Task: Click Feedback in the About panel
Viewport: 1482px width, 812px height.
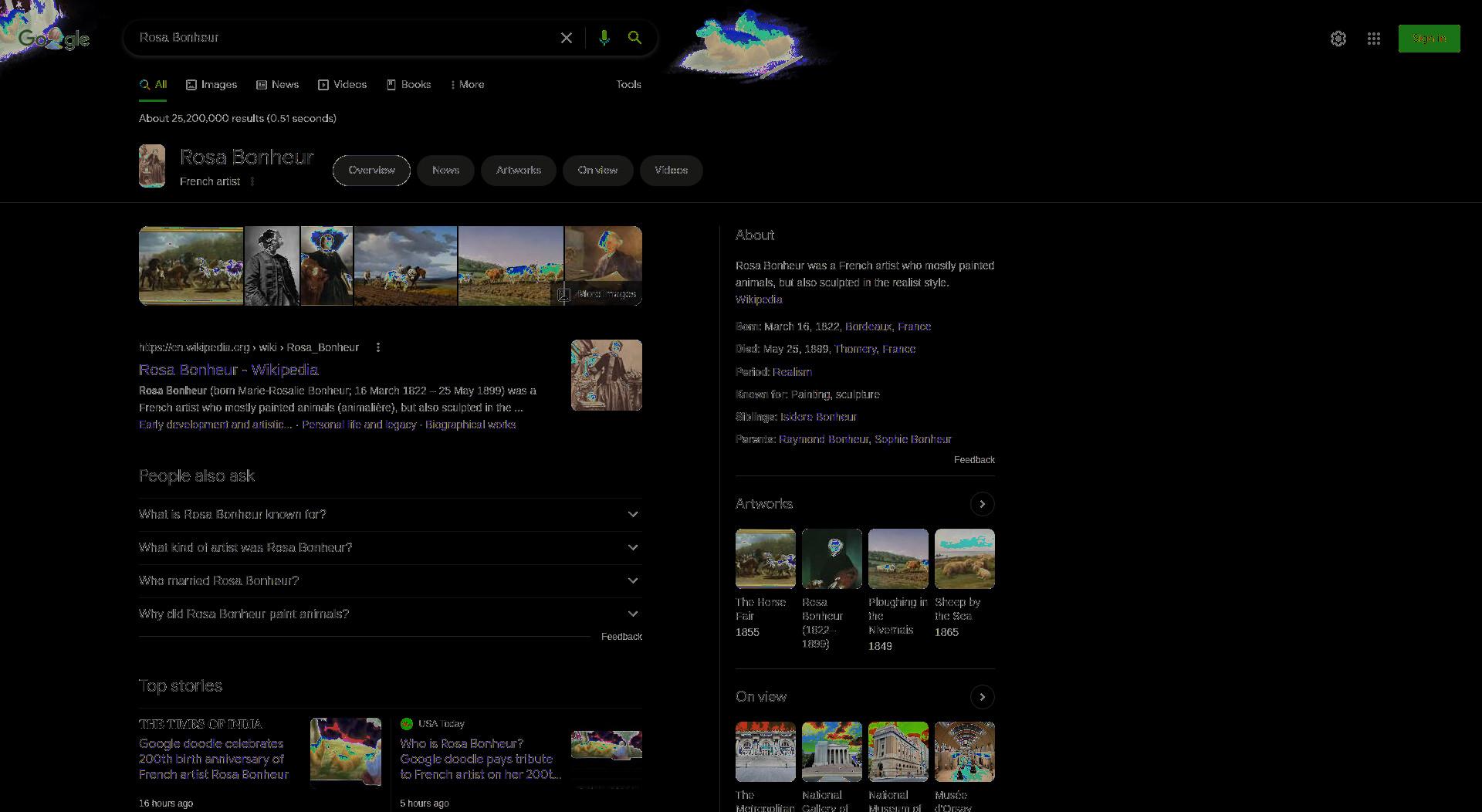Action: tap(974, 460)
